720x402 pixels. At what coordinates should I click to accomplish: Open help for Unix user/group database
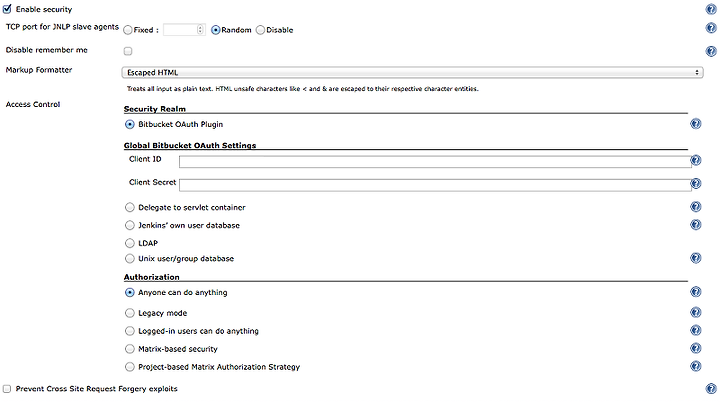[696, 258]
